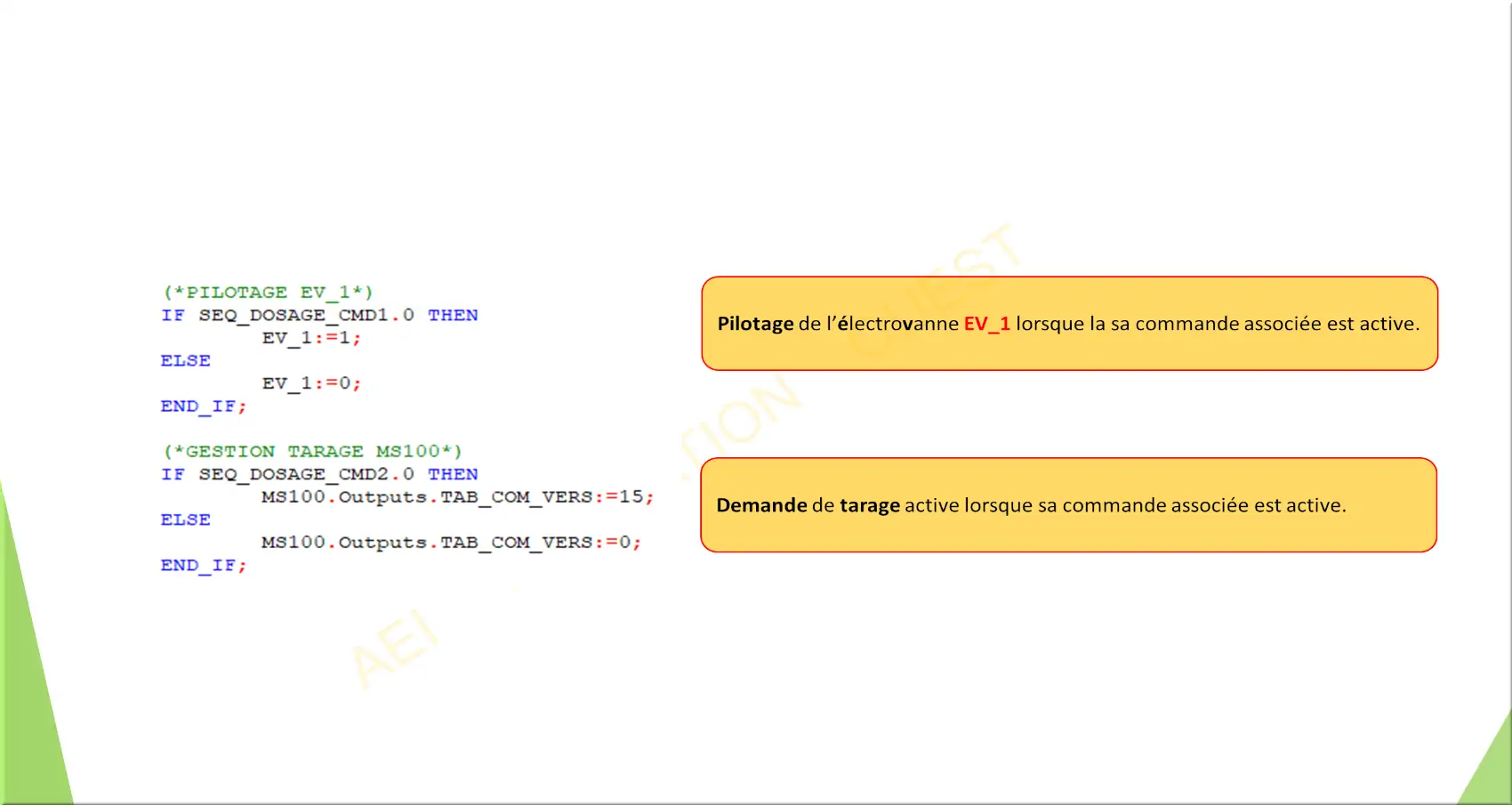Screen dimensions: 1512x805
Task: Click the yellow box 'Demande de tarage active'
Action: click(1068, 505)
